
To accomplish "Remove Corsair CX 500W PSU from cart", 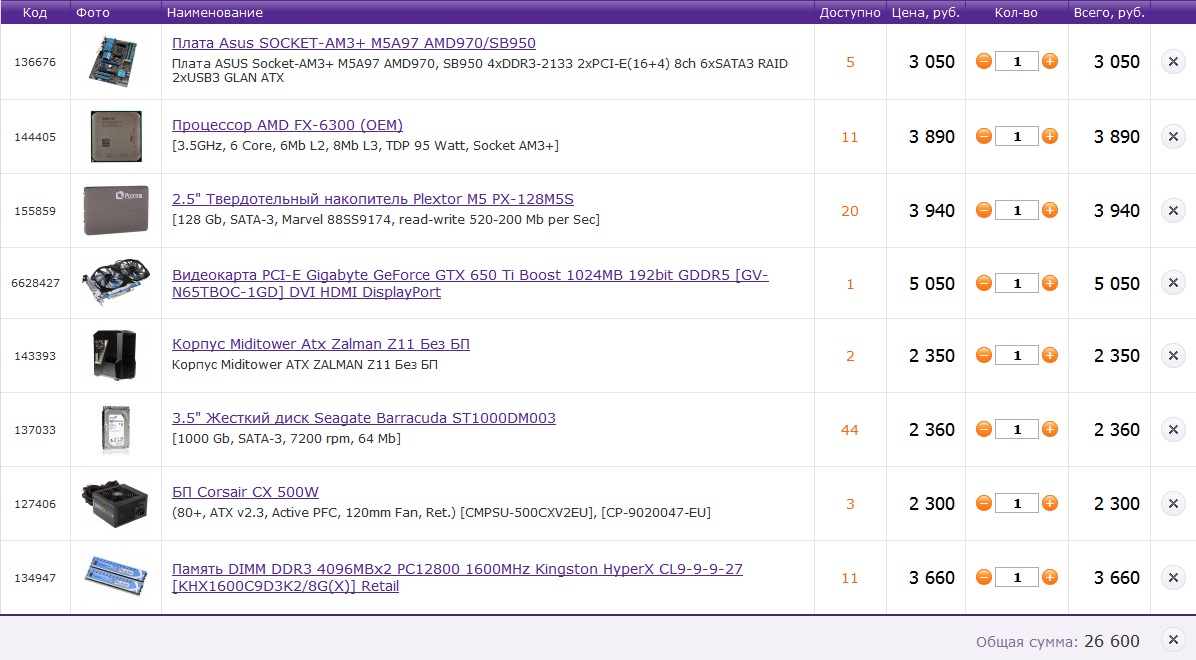I will tap(1173, 504).
